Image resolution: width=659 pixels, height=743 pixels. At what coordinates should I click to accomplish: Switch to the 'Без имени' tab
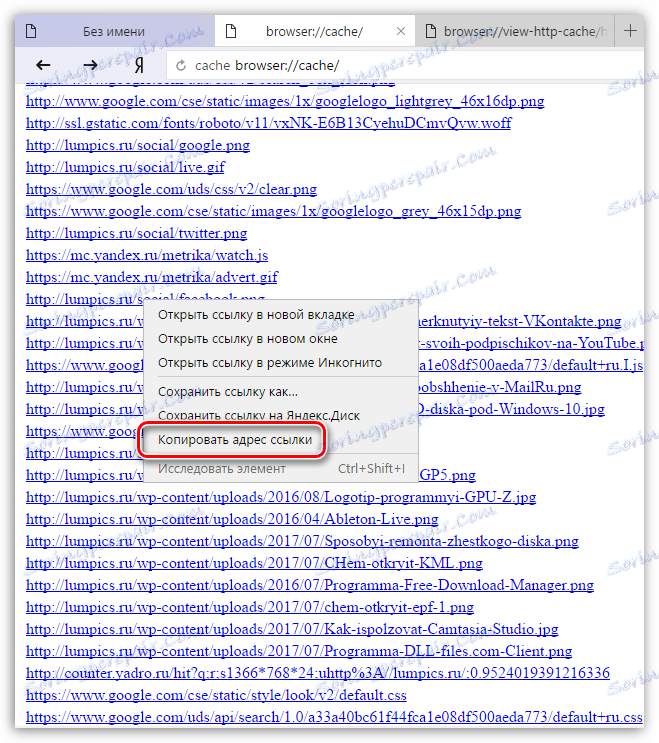click(115, 31)
